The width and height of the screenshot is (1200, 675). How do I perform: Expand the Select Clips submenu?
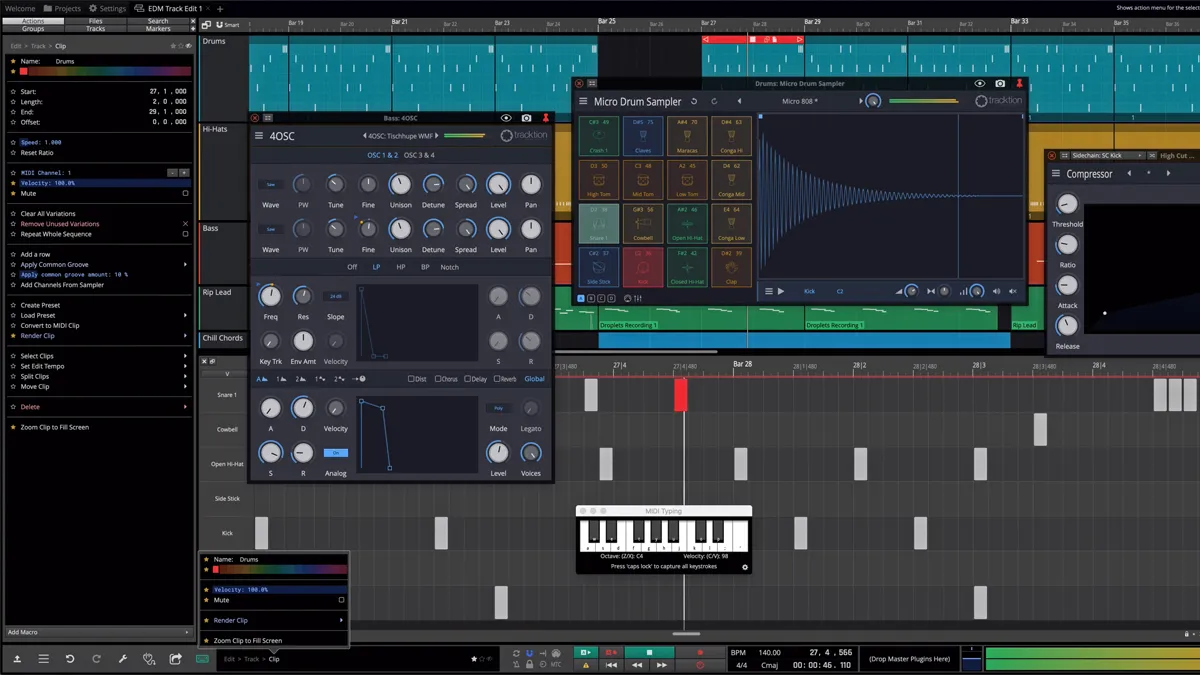pyautogui.click(x=185, y=356)
